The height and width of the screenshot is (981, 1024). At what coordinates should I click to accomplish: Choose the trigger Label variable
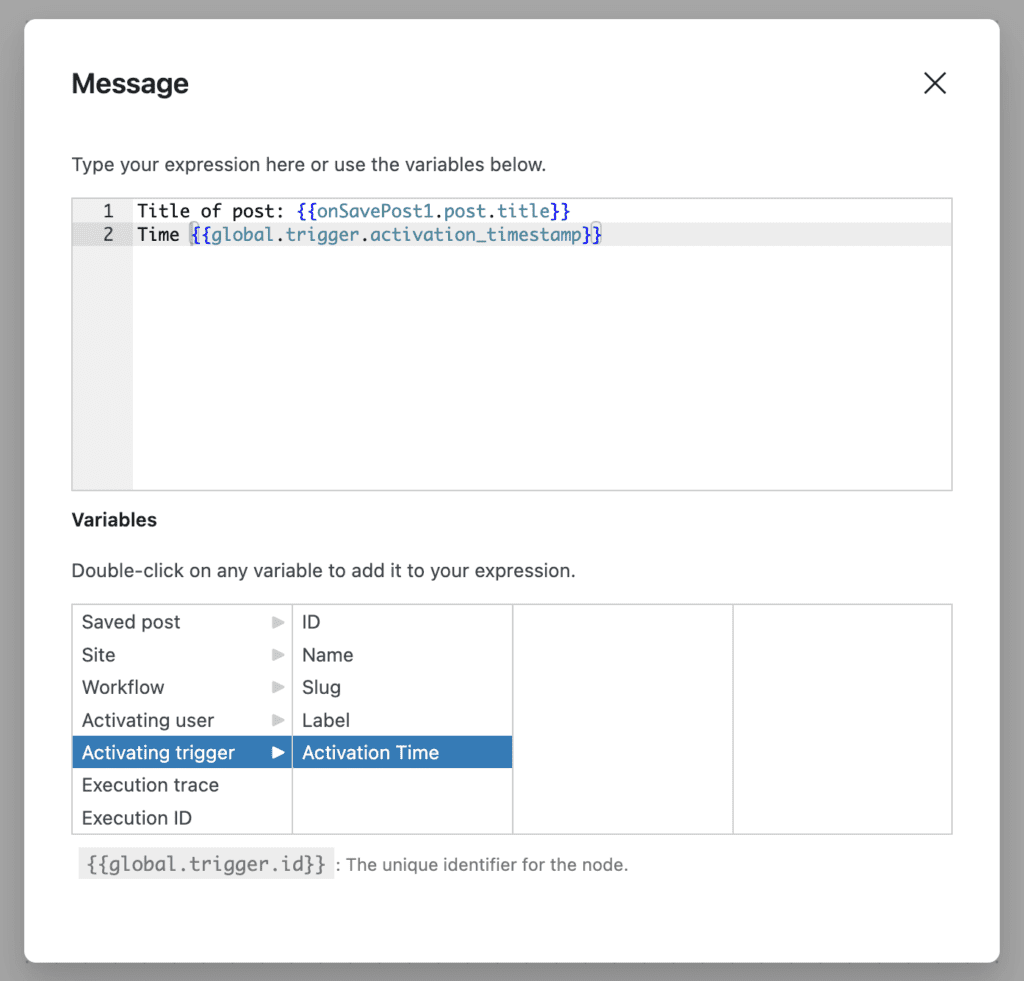(x=326, y=720)
